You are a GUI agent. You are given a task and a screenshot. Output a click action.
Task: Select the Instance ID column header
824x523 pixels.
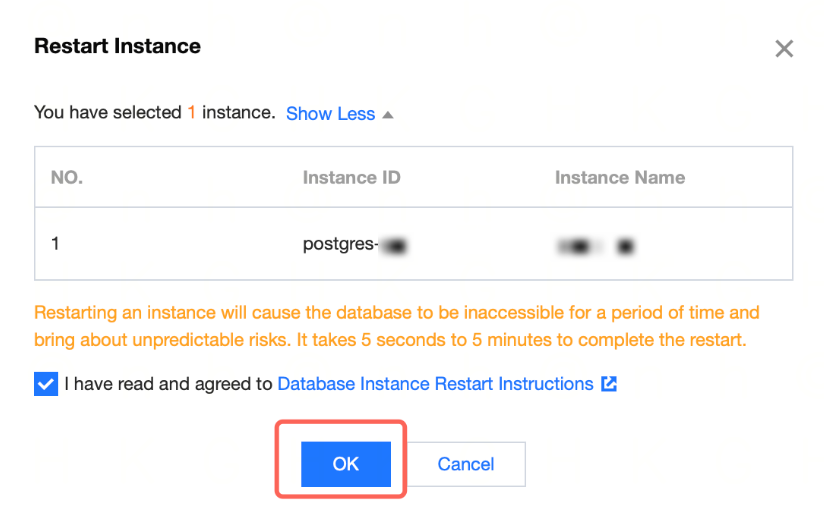click(x=351, y=178)
